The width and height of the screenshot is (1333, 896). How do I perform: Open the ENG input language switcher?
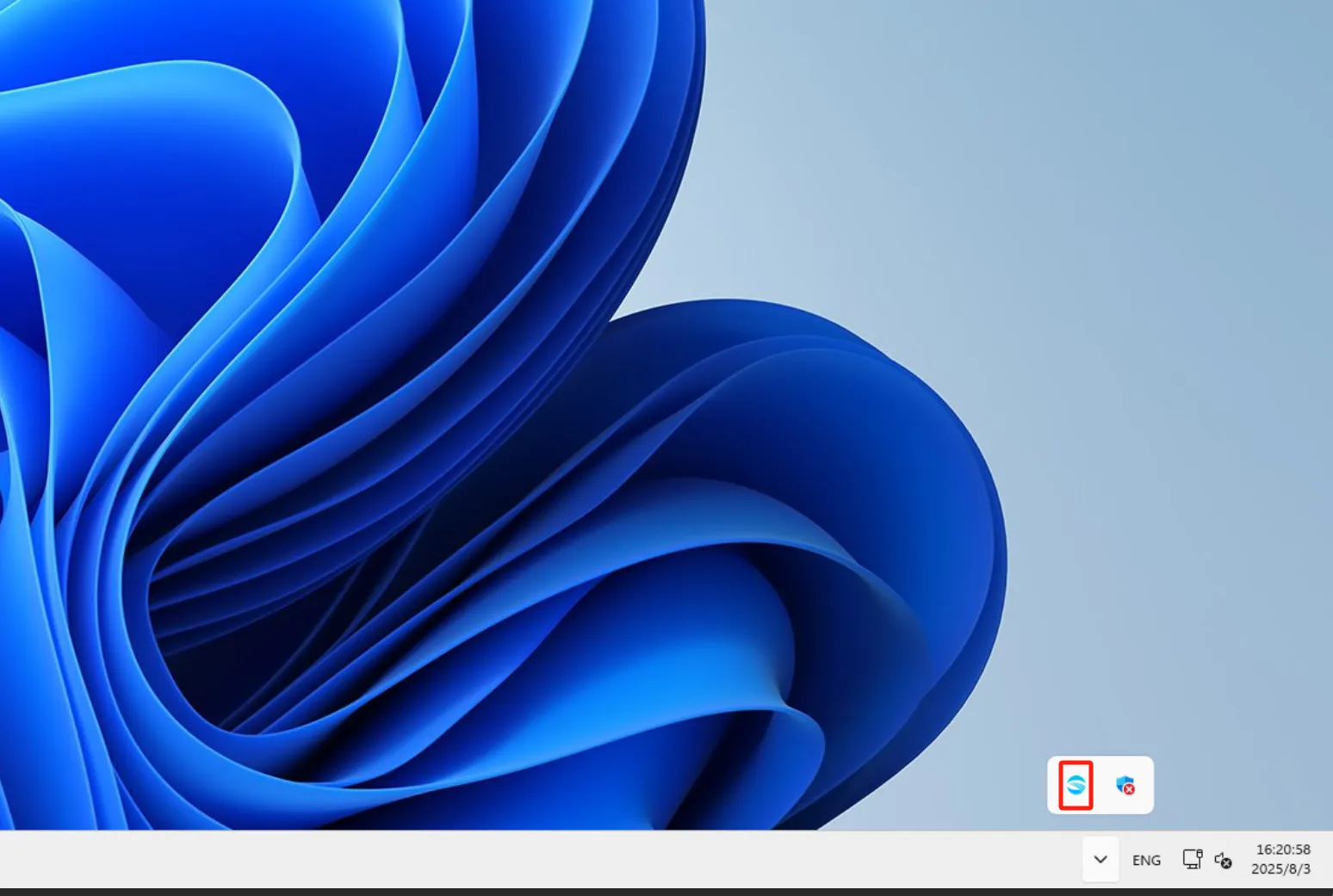coord(1146,860)
